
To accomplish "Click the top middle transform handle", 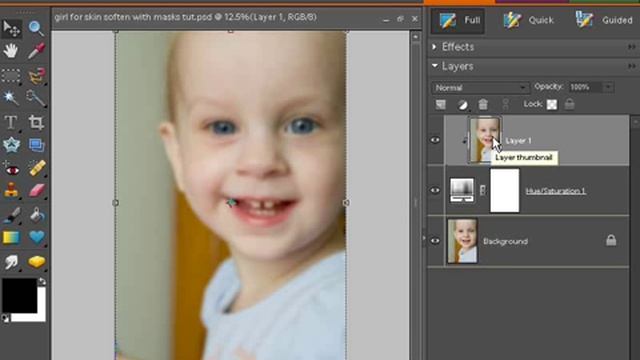I will coord(231,31).
